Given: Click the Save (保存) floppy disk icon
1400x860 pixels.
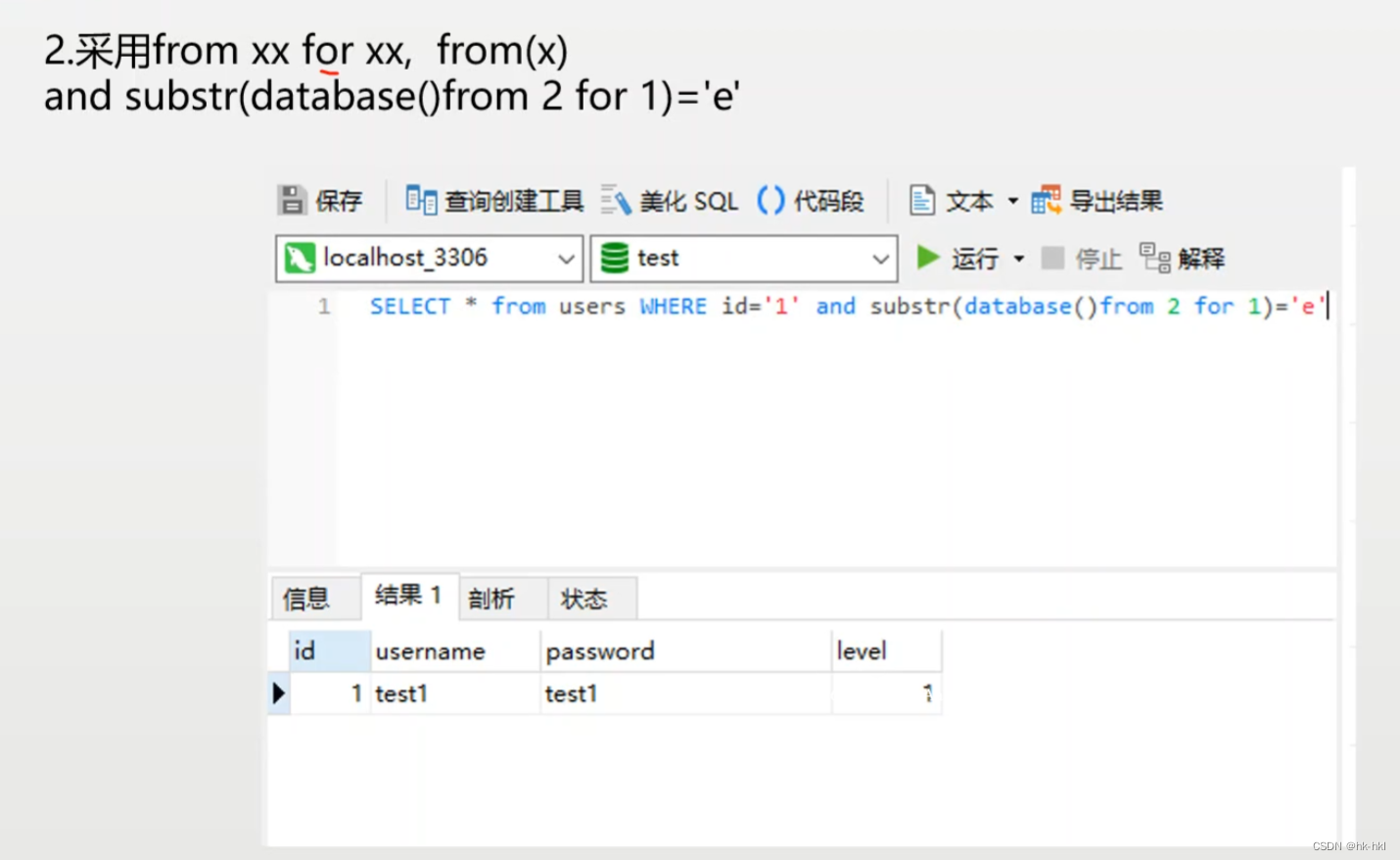Looking at the screenshot, I should (x=292, y=201).
